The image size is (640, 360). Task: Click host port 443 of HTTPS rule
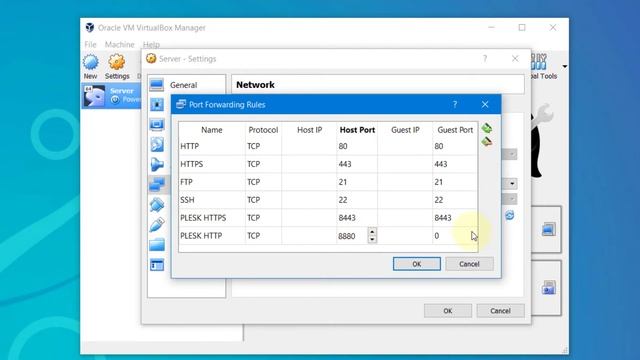[357, 164]
